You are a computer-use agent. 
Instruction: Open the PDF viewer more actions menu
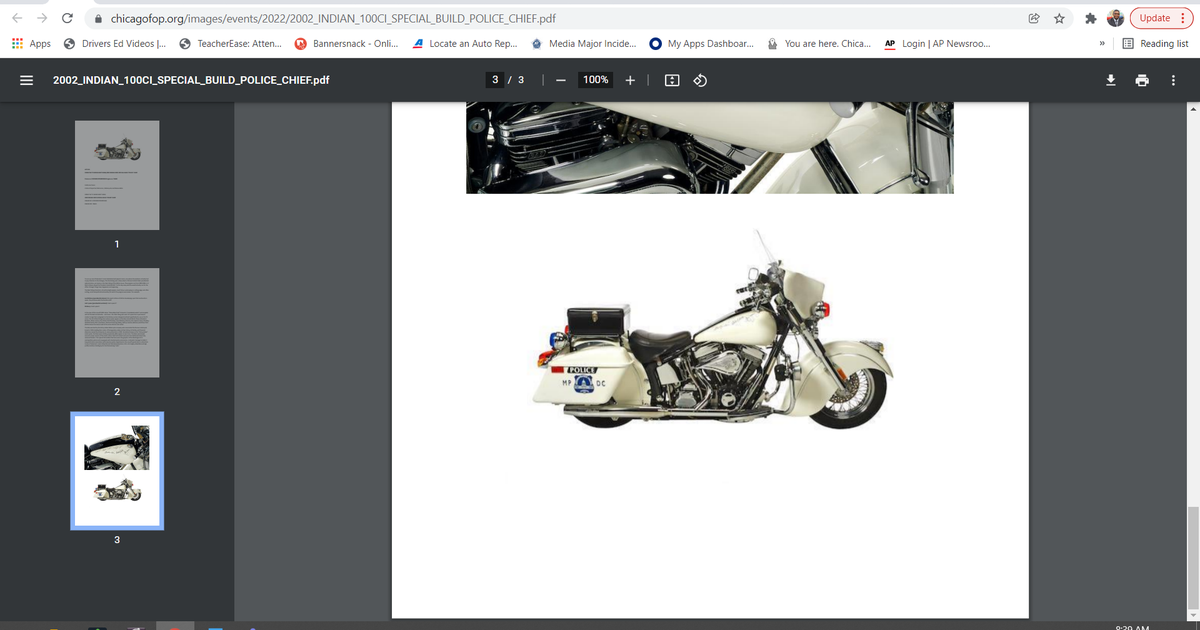[1172, 80]
